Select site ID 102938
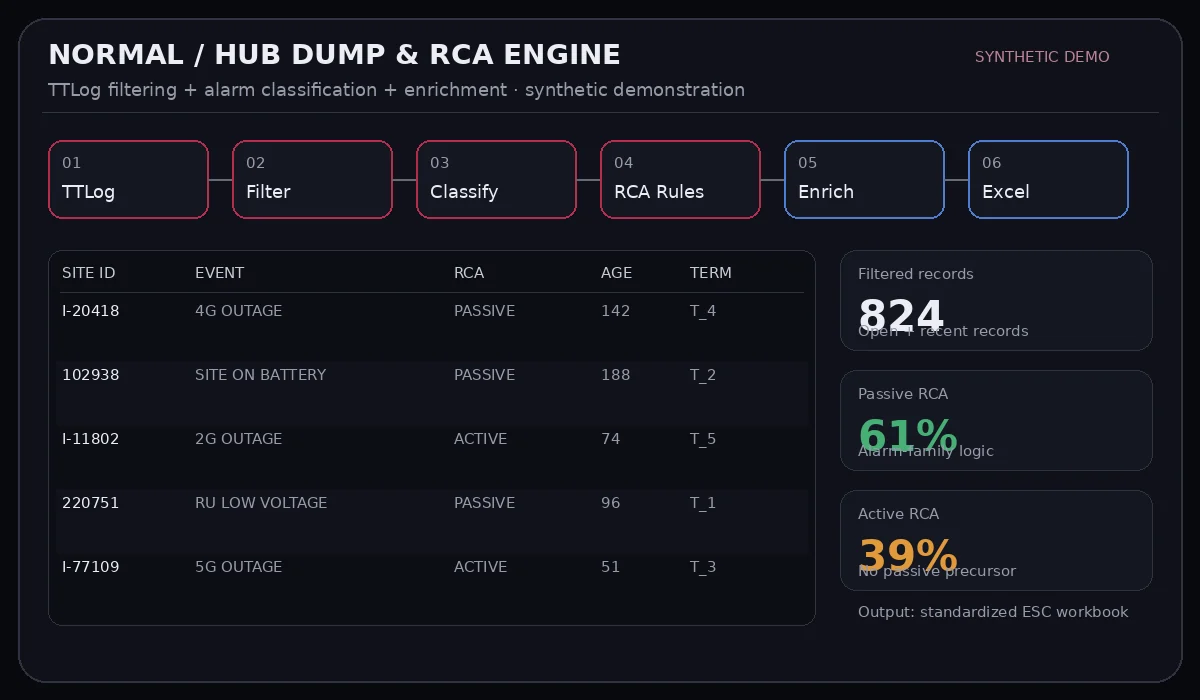 (x=90, y=375)
